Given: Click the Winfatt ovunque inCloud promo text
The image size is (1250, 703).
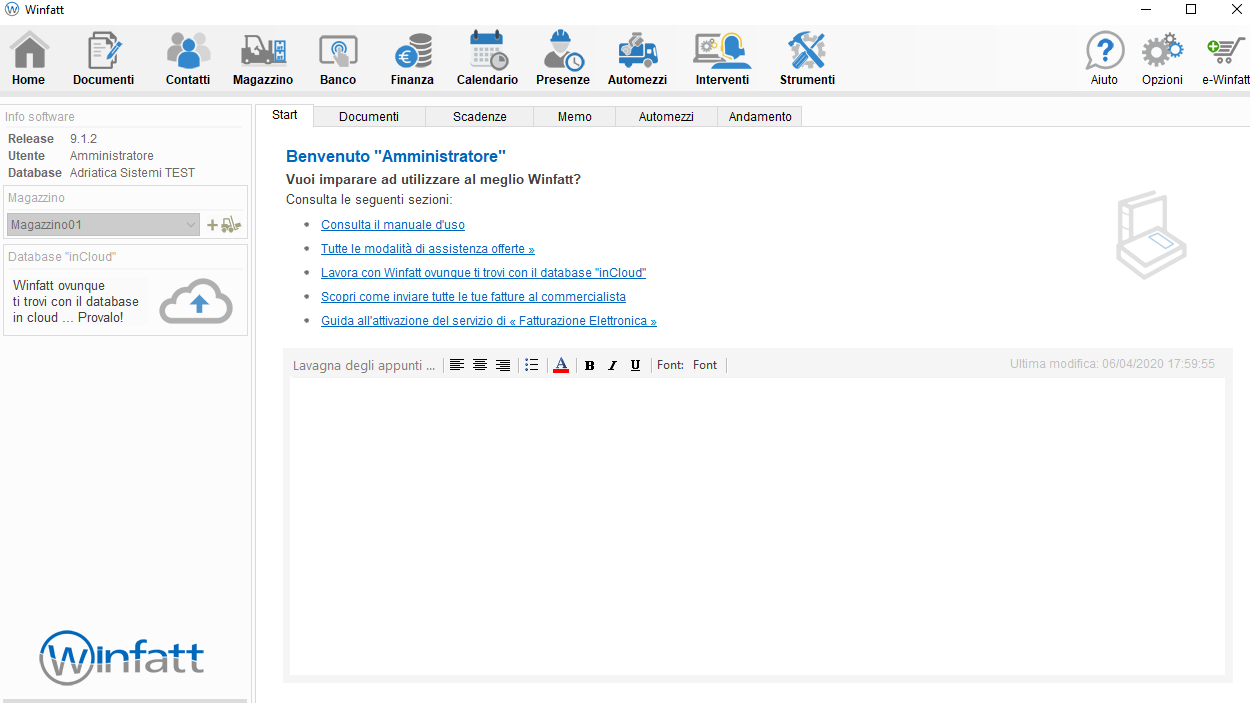Looking at the screenshot, I should [x=76, y=301].
